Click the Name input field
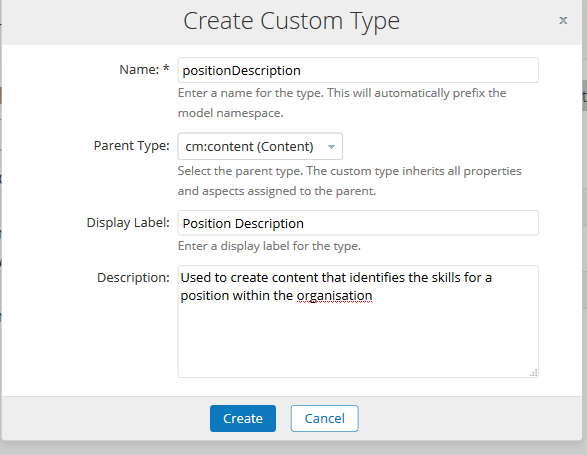The height and width of the screenshot is (455, 587). 358,70
